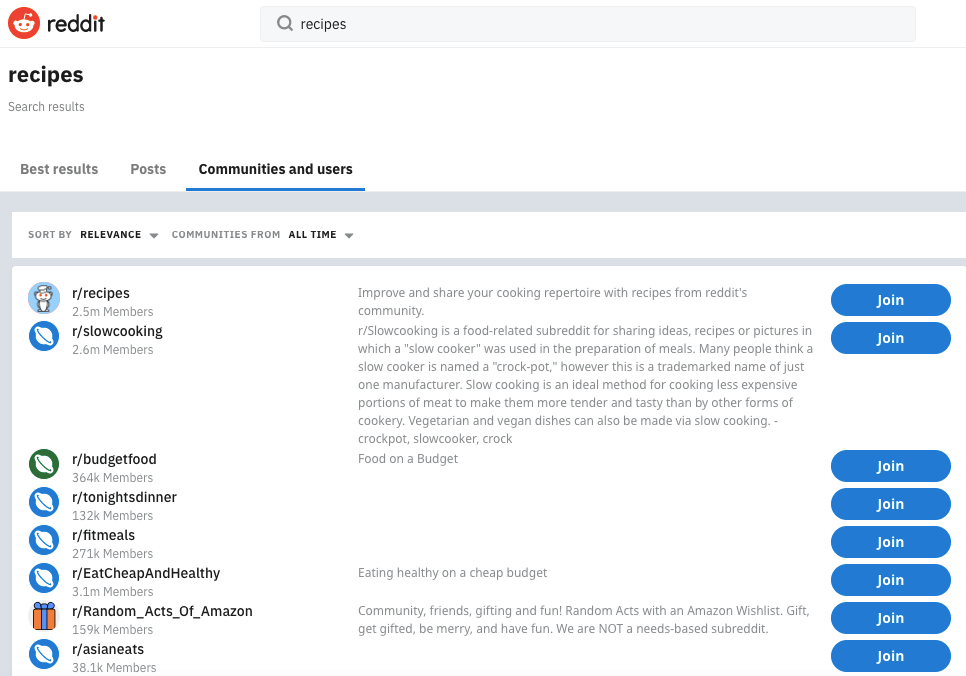
Task: Switch to the Posts tab
Action: 148,169
